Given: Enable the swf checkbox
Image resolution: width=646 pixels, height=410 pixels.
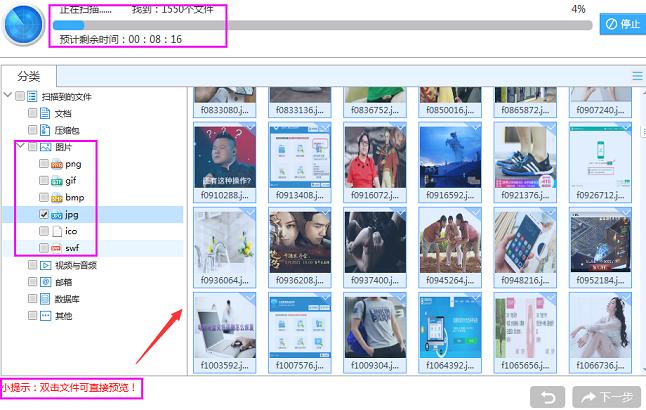Looking at the screenshot, I should pos(44,248).
